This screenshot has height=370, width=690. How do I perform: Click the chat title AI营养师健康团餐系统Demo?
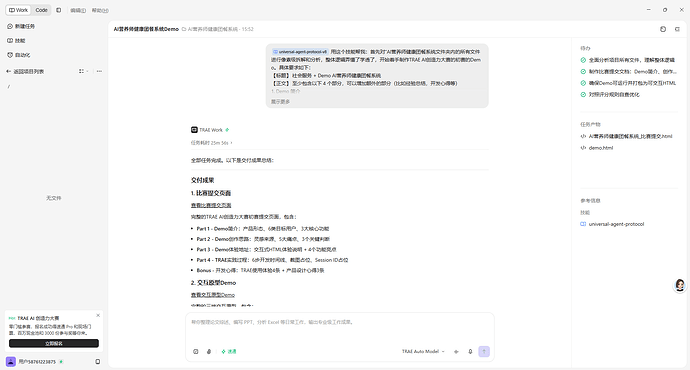point(146,29)
